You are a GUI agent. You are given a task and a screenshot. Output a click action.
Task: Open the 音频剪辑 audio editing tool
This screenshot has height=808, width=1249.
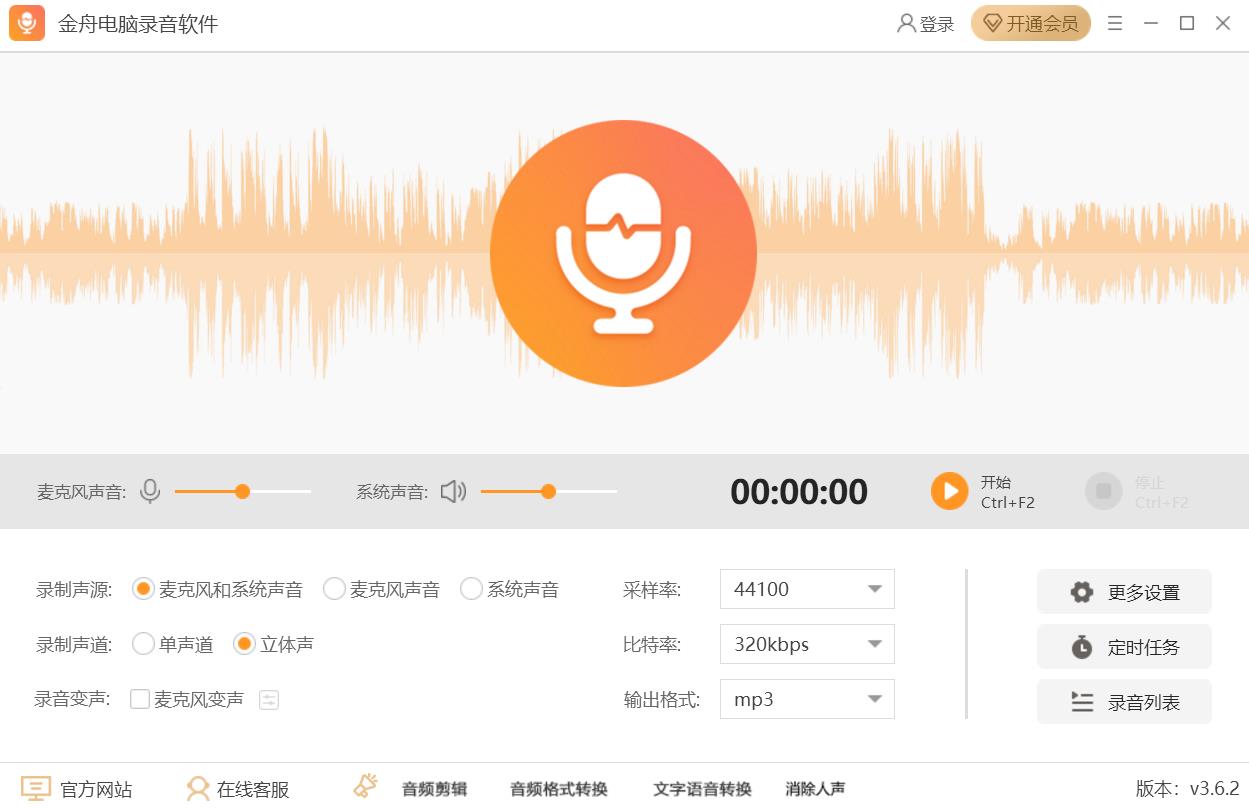434,788
